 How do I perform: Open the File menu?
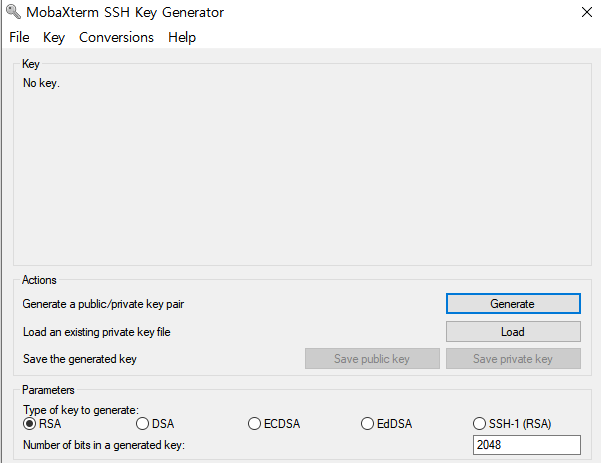(x=19, y=37)
